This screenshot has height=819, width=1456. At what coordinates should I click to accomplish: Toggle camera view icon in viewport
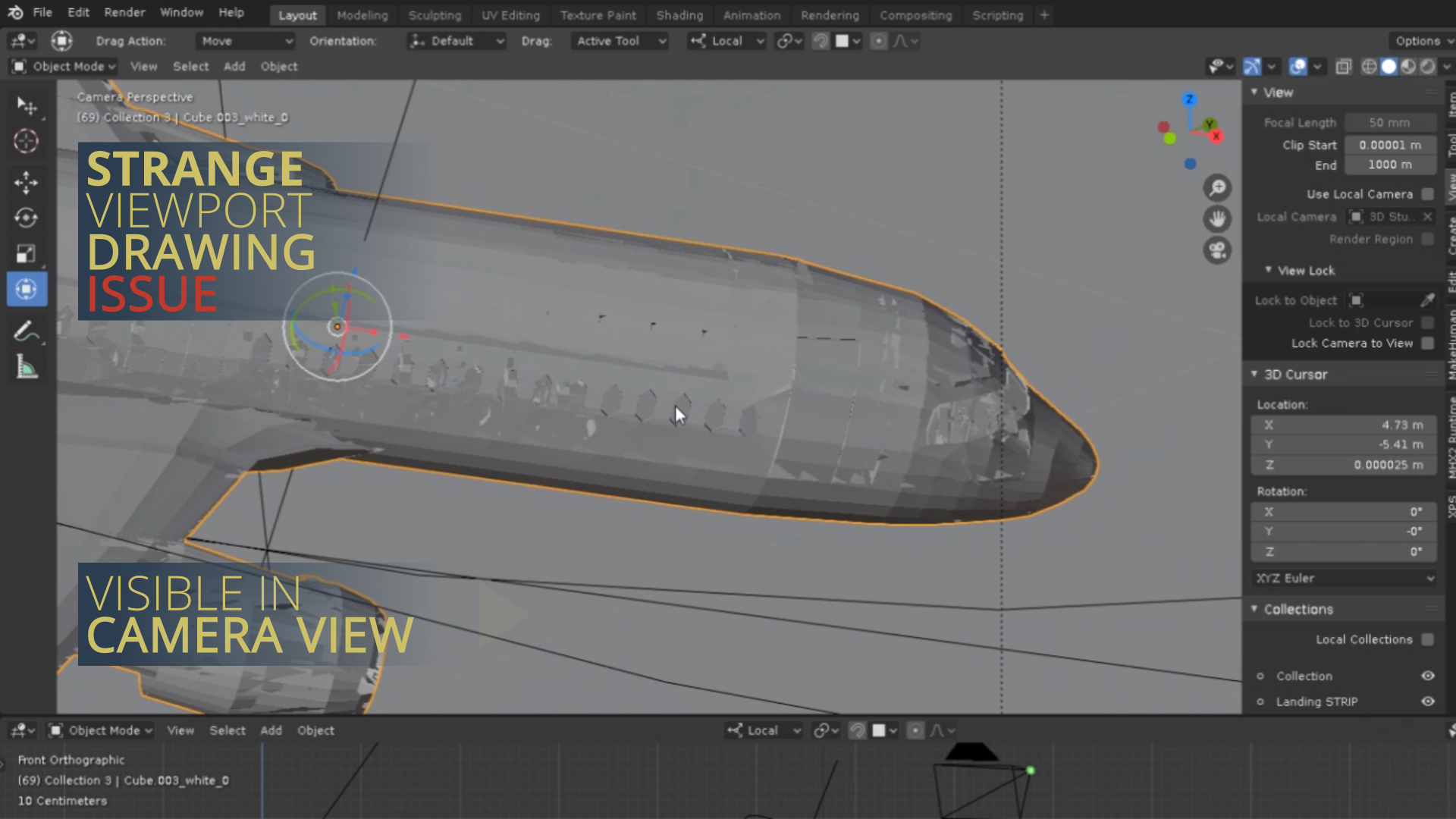click(1217, 250)
